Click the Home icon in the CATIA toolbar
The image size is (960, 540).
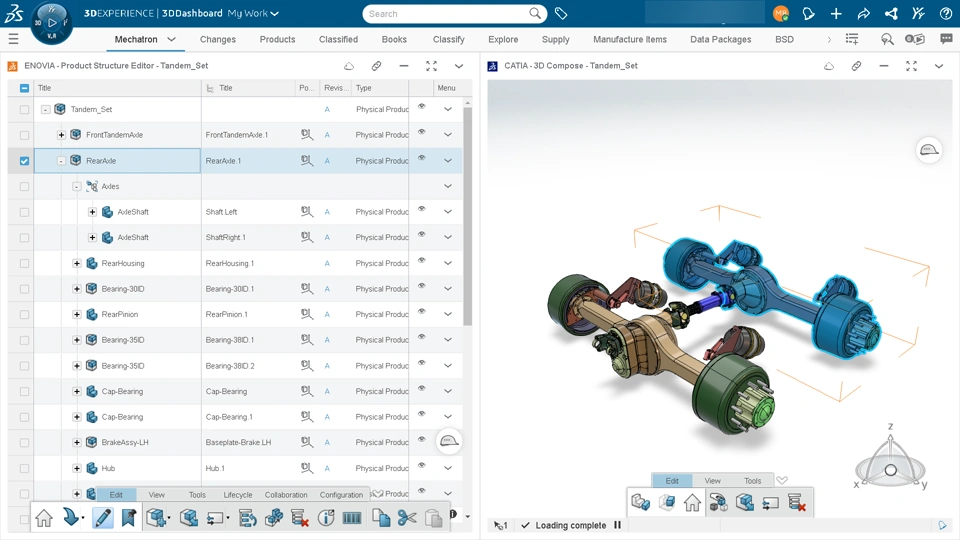pos(692,503)
